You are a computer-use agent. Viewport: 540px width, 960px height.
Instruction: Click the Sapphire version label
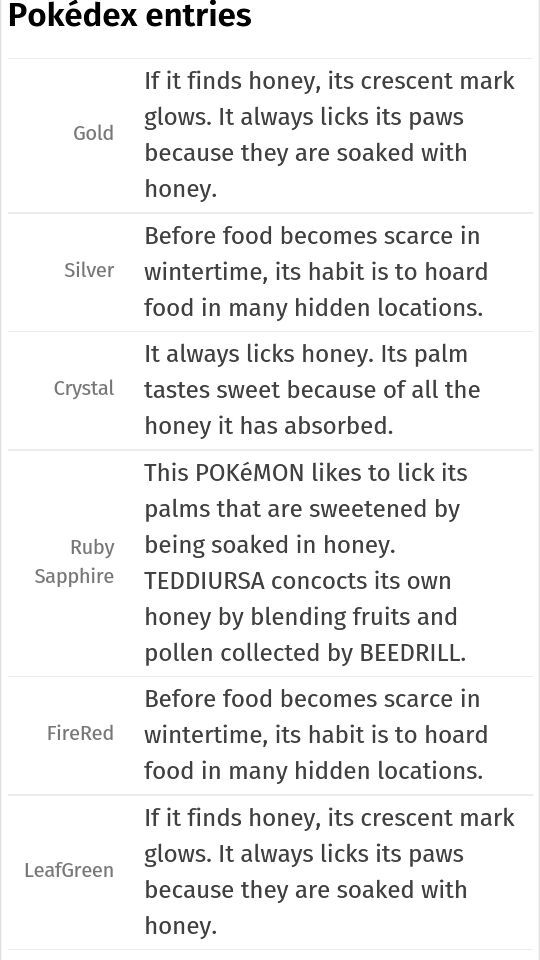(x=74, y=576)
